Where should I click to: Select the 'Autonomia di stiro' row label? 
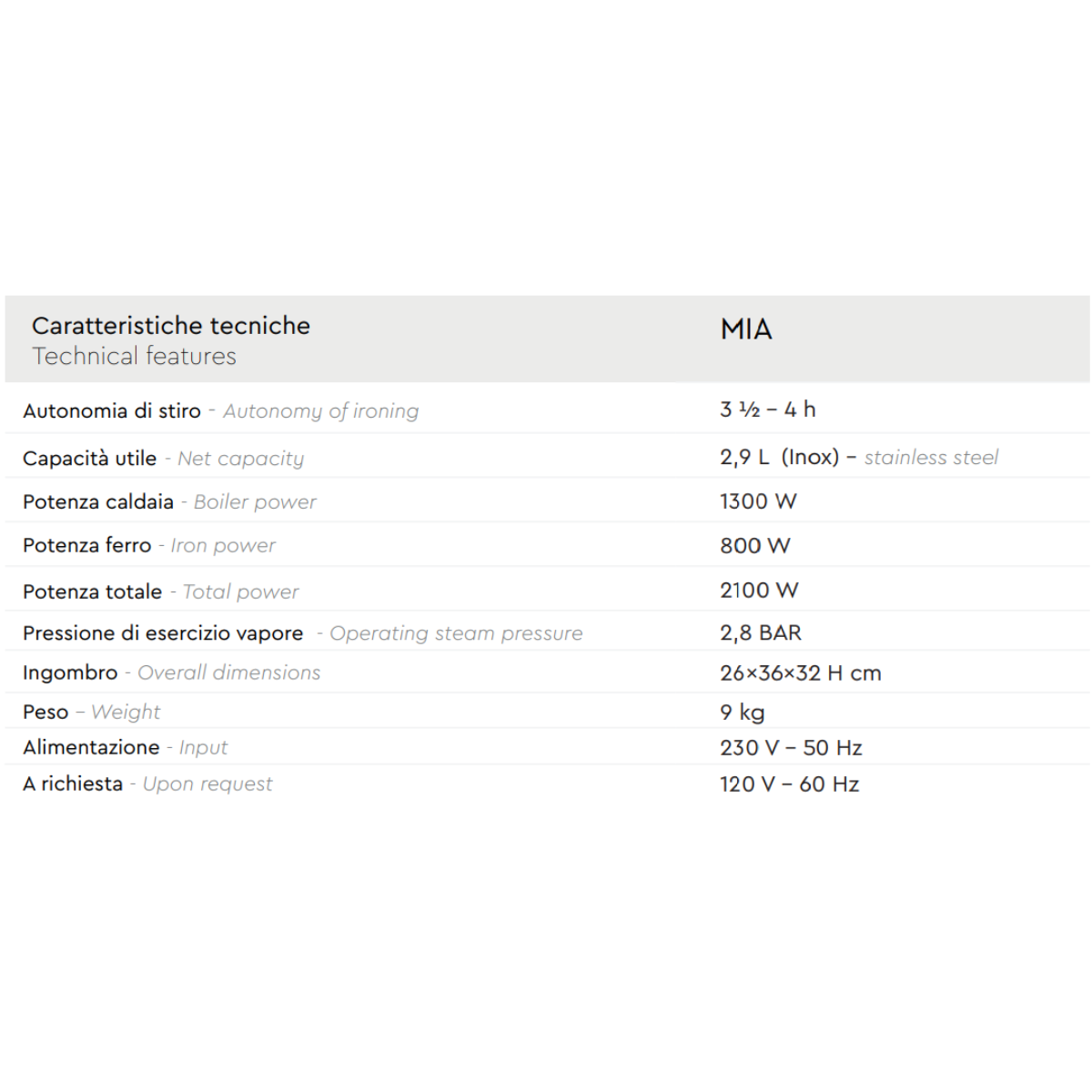pos(112,411)
